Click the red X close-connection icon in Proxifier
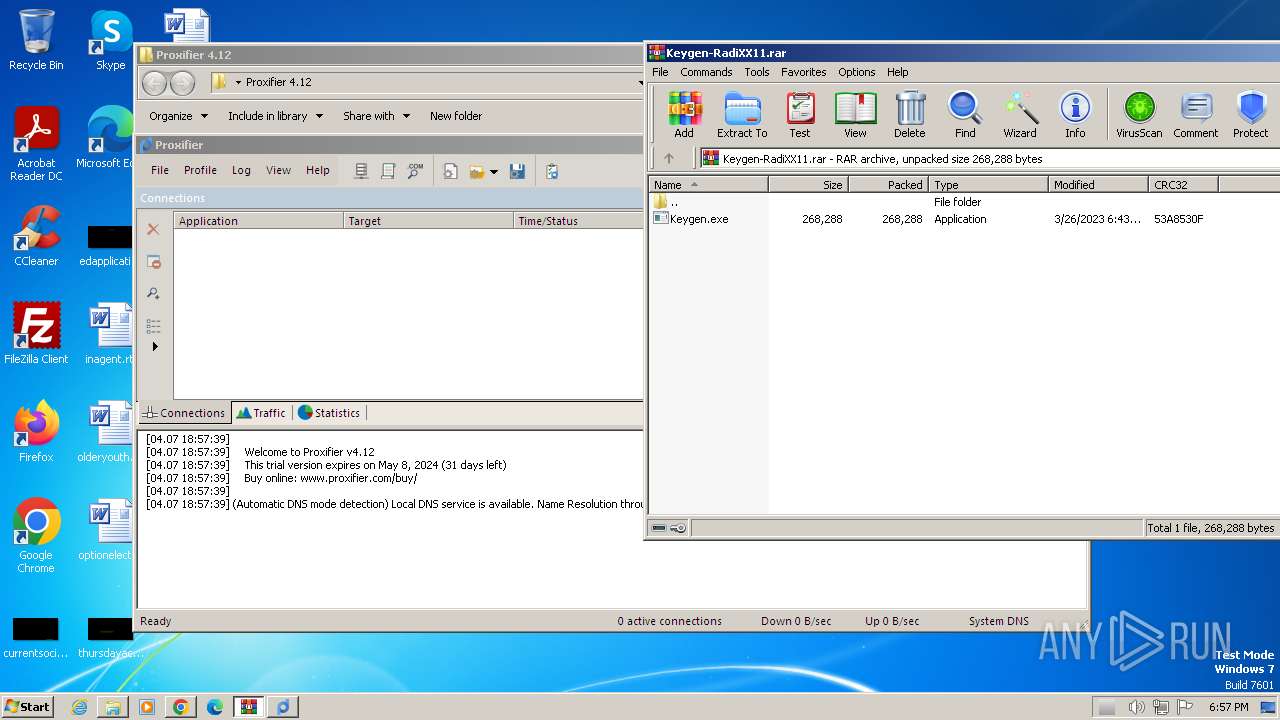1280x720 pixels. 153,229
